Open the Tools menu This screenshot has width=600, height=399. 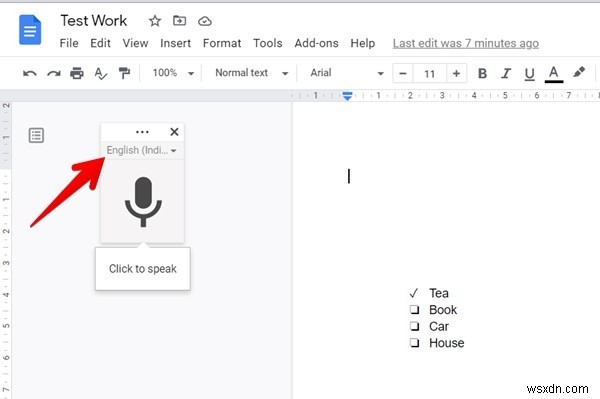click(267, 43)
